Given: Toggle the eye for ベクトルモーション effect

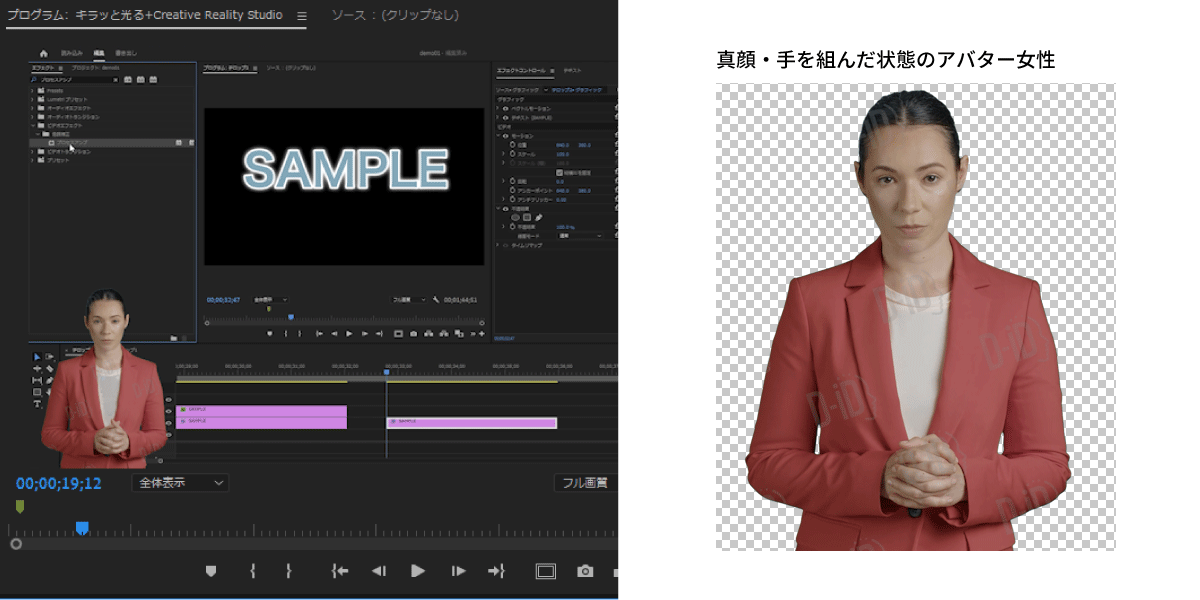Looking at the screenshot, I should (x=504, y=109).
